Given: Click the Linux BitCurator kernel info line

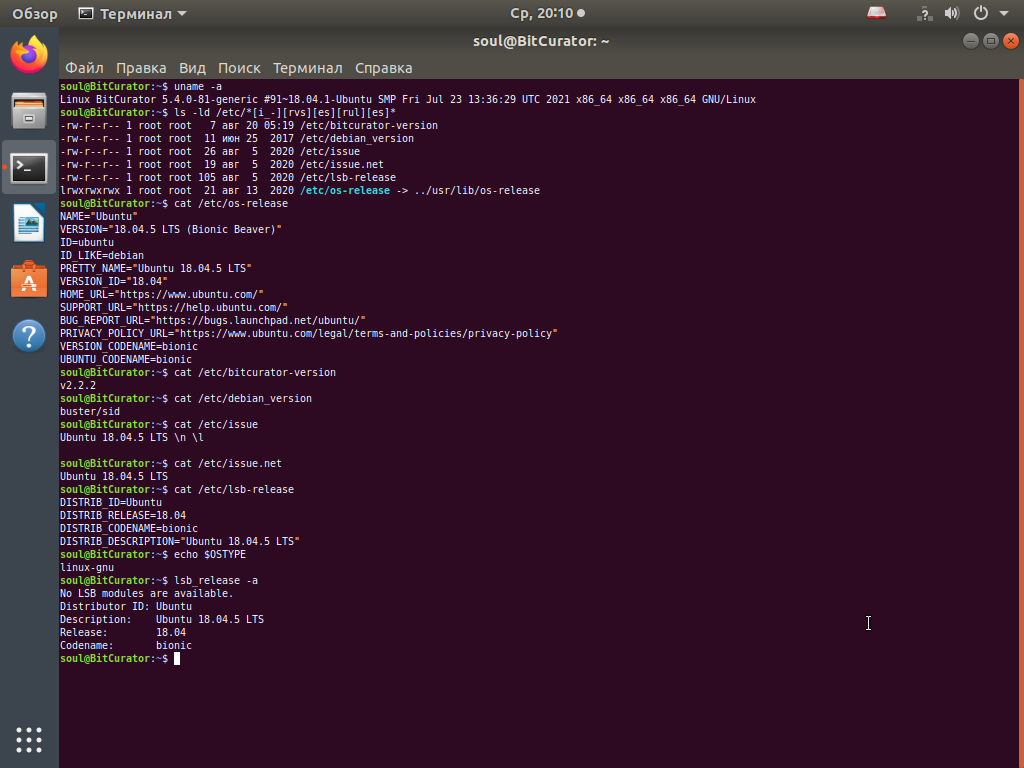Looking at the screenshot, I should click(408, 99).
